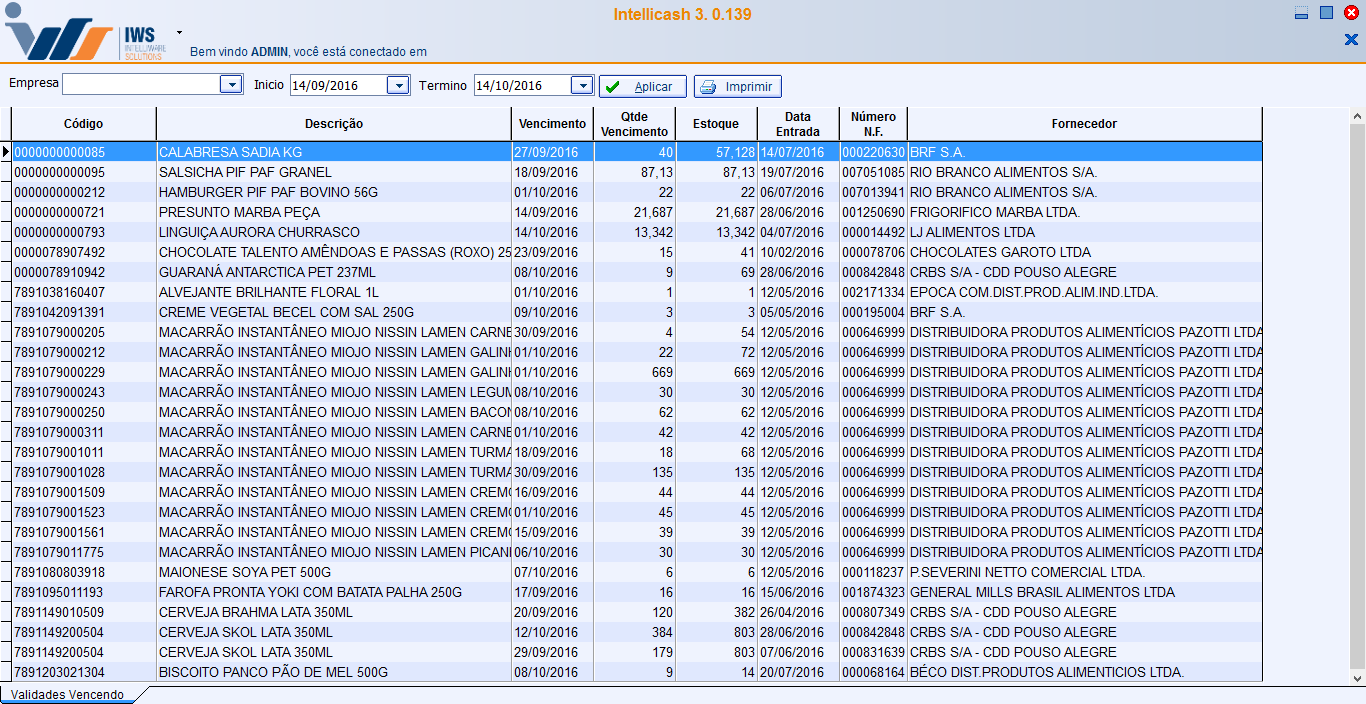Switch to the Validades Vencendo tab
Viewport: 1366px width, 704px height.
click(x=68, y=694)
